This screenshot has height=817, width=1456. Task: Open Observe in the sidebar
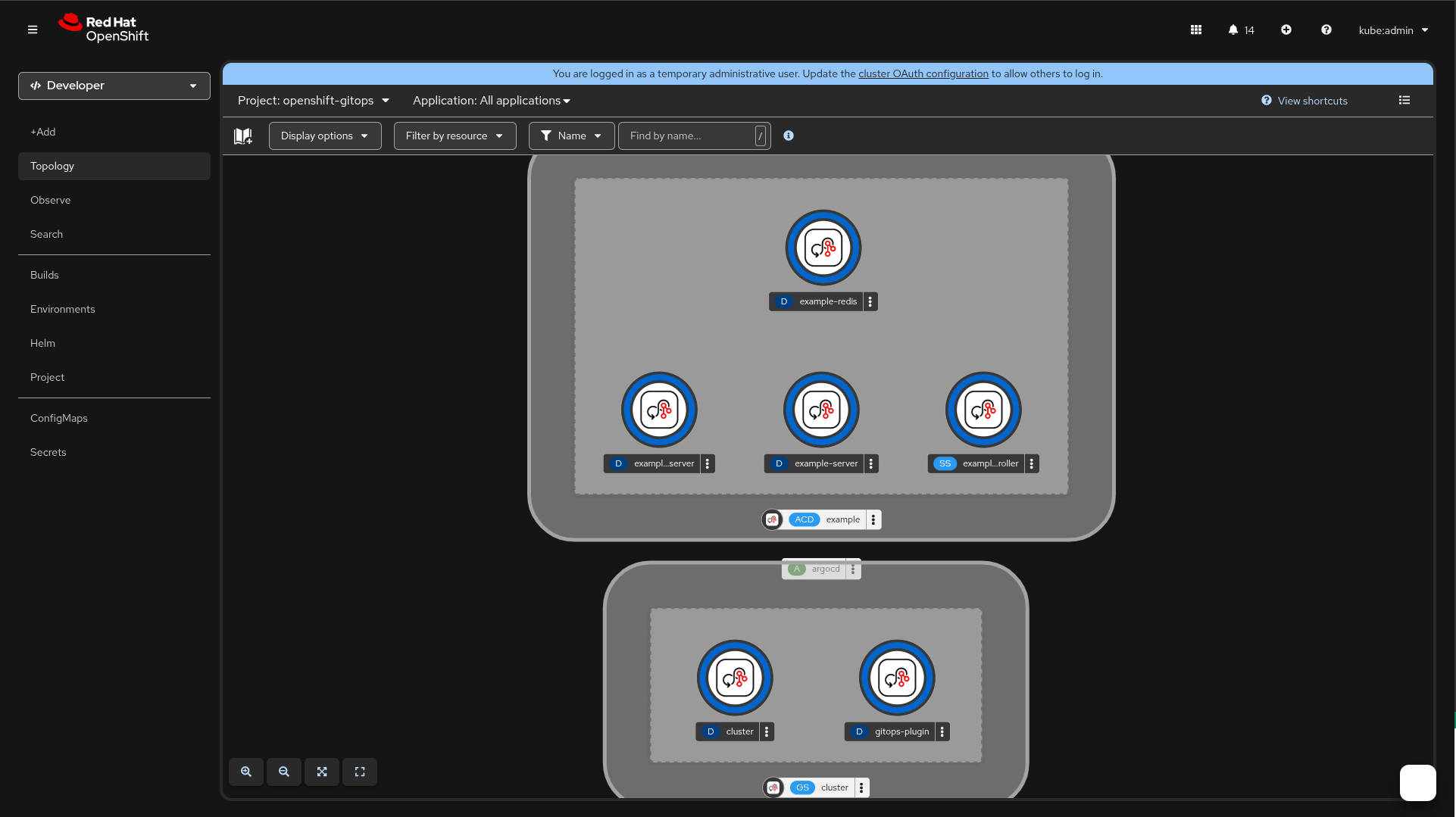[x=114, y=200]
